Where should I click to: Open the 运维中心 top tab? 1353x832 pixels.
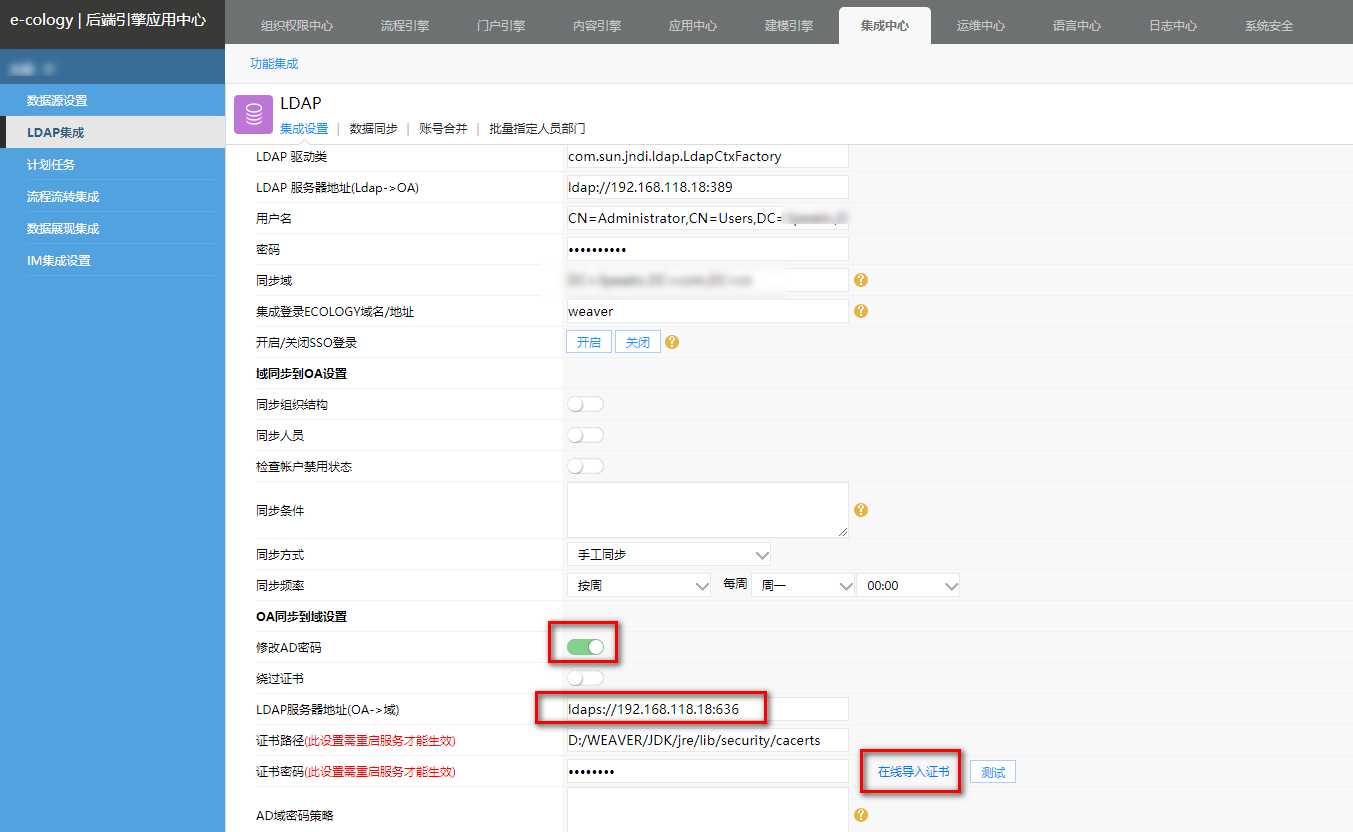point(981,26)
